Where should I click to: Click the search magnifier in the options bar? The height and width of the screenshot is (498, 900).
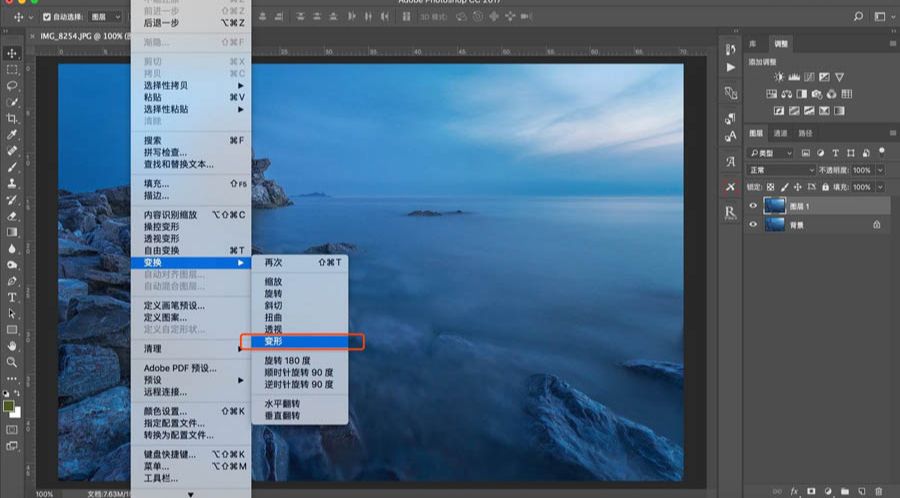pyautogui.click(x=858, y=17)
